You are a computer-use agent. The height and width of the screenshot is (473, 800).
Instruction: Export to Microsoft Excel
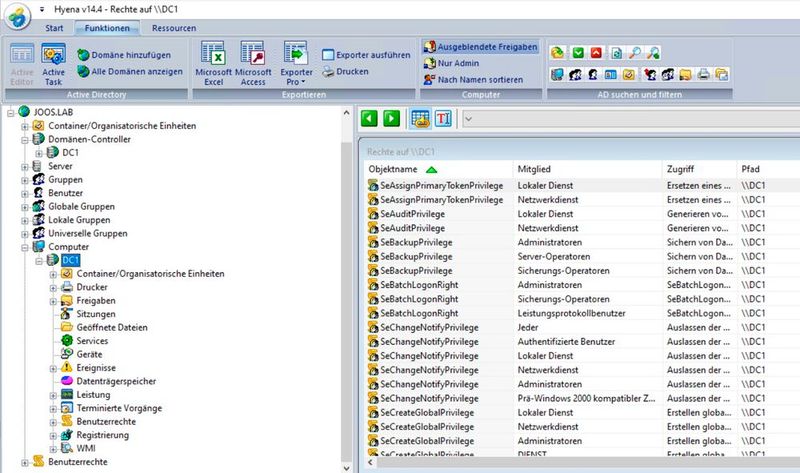213,64
